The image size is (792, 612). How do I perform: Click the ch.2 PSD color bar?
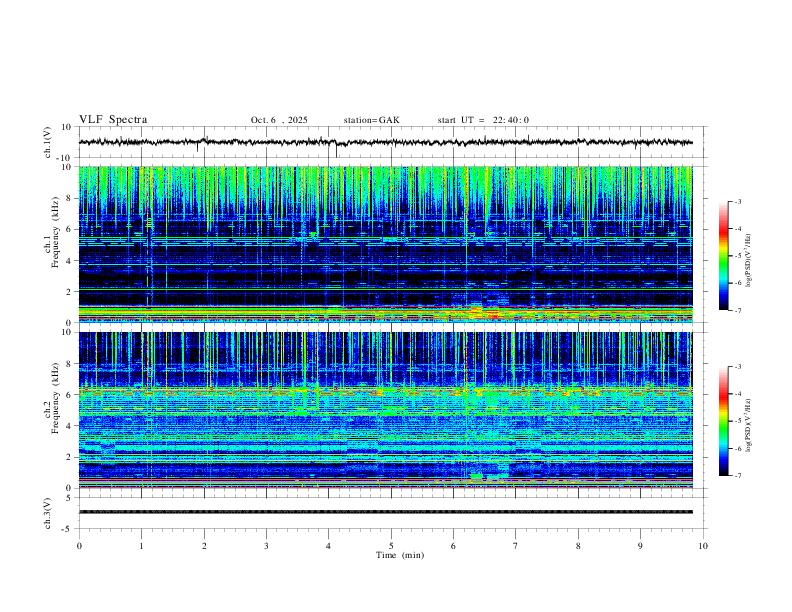point(723,421)
